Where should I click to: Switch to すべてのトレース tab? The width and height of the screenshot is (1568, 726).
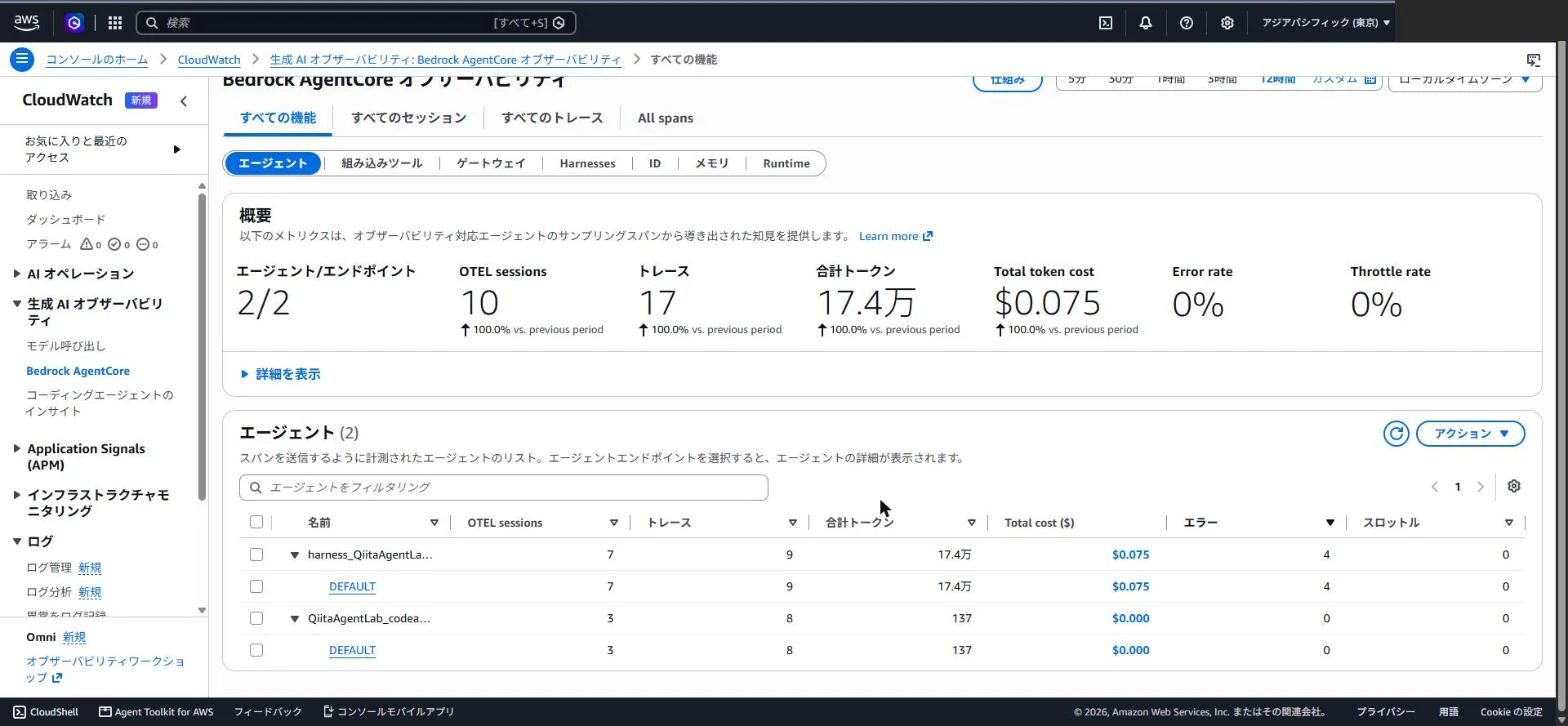(552, 118)
